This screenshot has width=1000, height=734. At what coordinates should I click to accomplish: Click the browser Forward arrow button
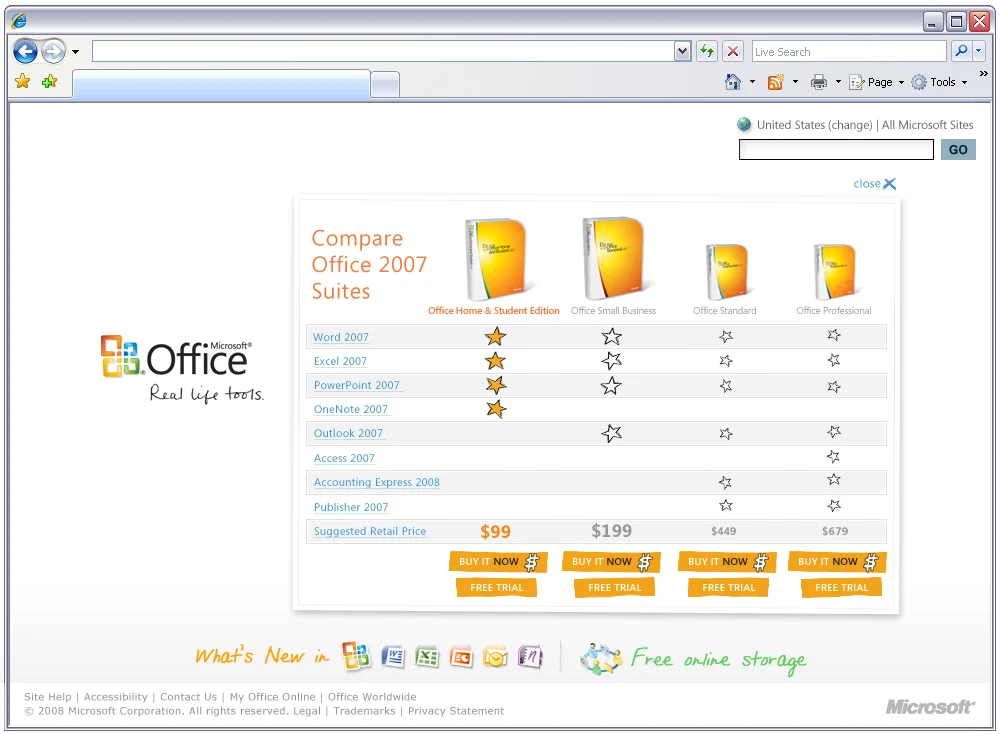pyautogui.click(x=54, y=51)
